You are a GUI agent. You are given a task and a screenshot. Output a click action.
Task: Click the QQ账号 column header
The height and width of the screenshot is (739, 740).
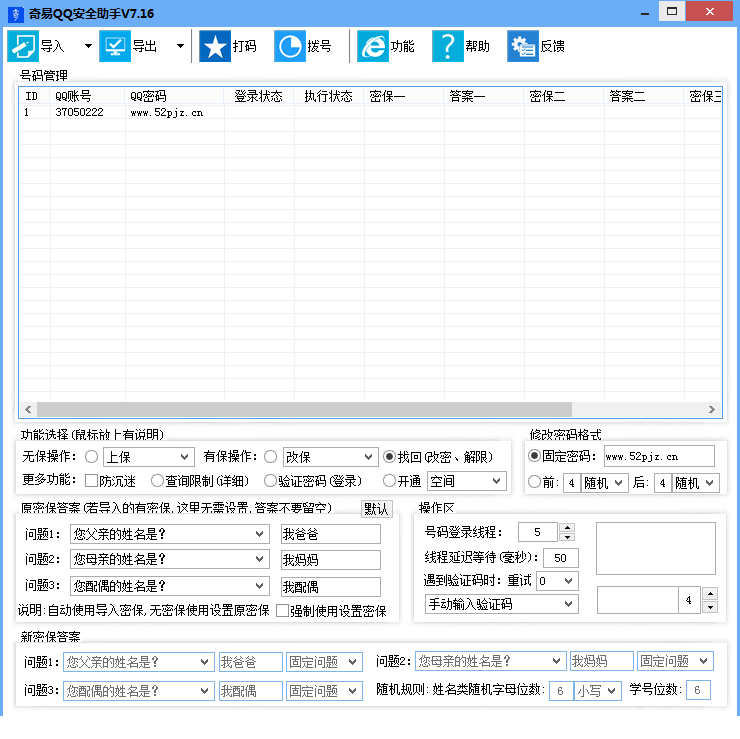[88, 96]
